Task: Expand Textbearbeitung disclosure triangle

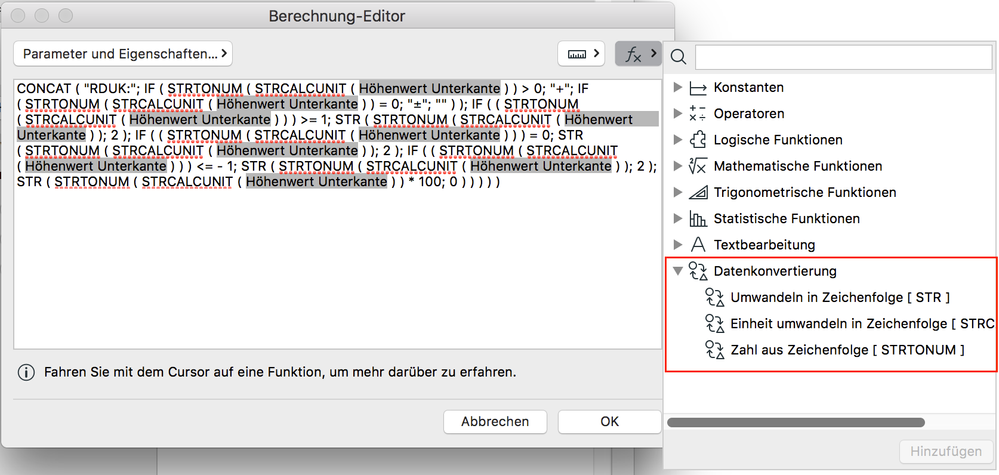Action: click(677, 245)
